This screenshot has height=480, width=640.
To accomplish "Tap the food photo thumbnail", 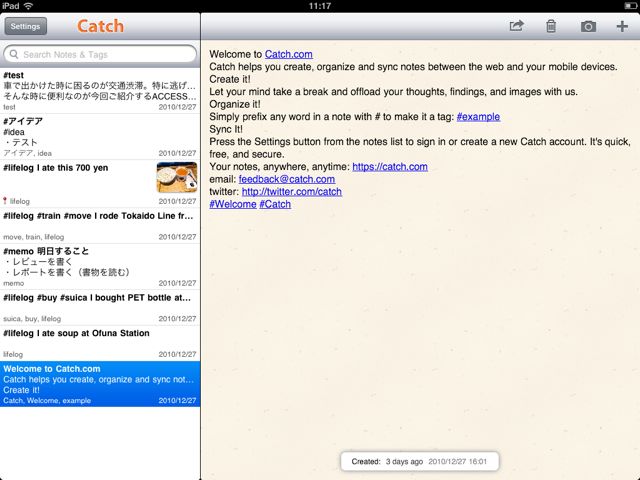I will [x=177, y=177].
